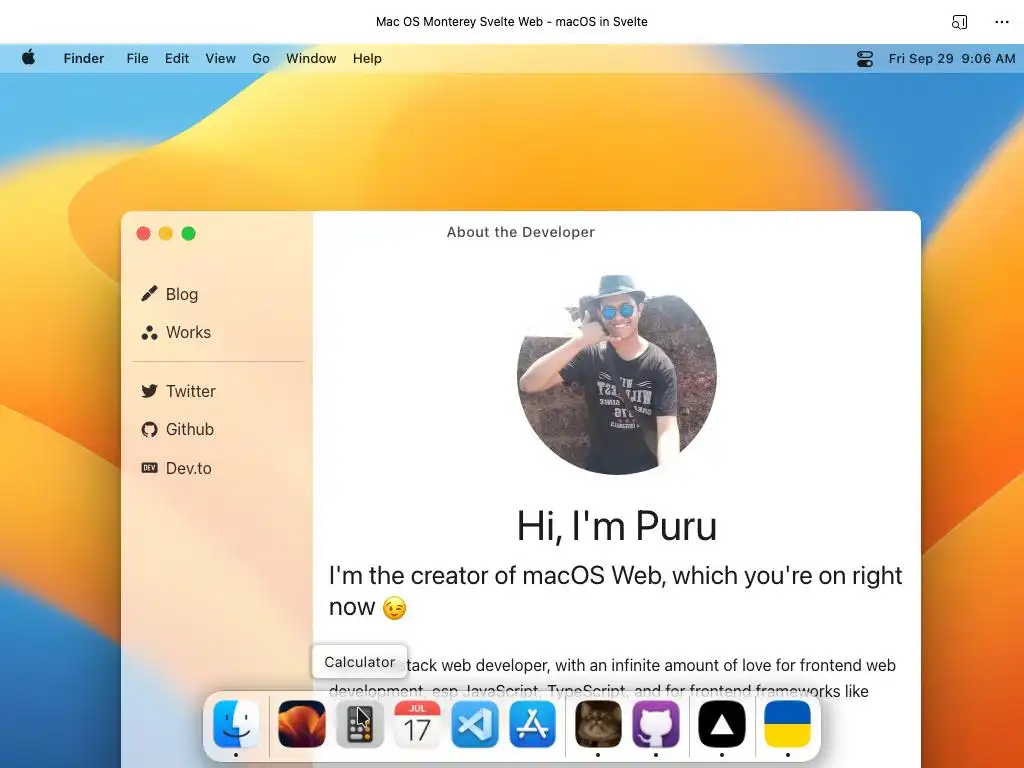Open the Finder menu
This screenshot has width=1024, height=768.
[84, 58]
